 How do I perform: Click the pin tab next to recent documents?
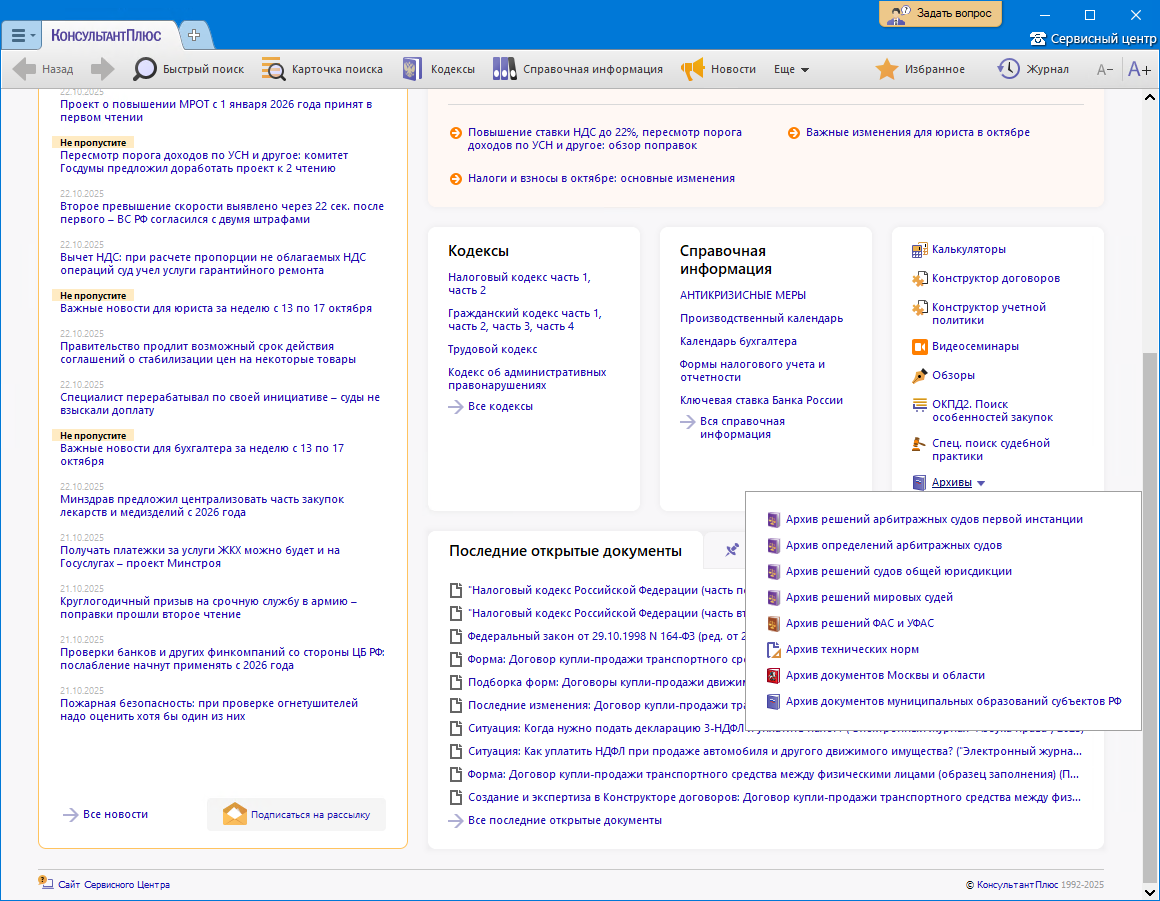coord(732,549)
